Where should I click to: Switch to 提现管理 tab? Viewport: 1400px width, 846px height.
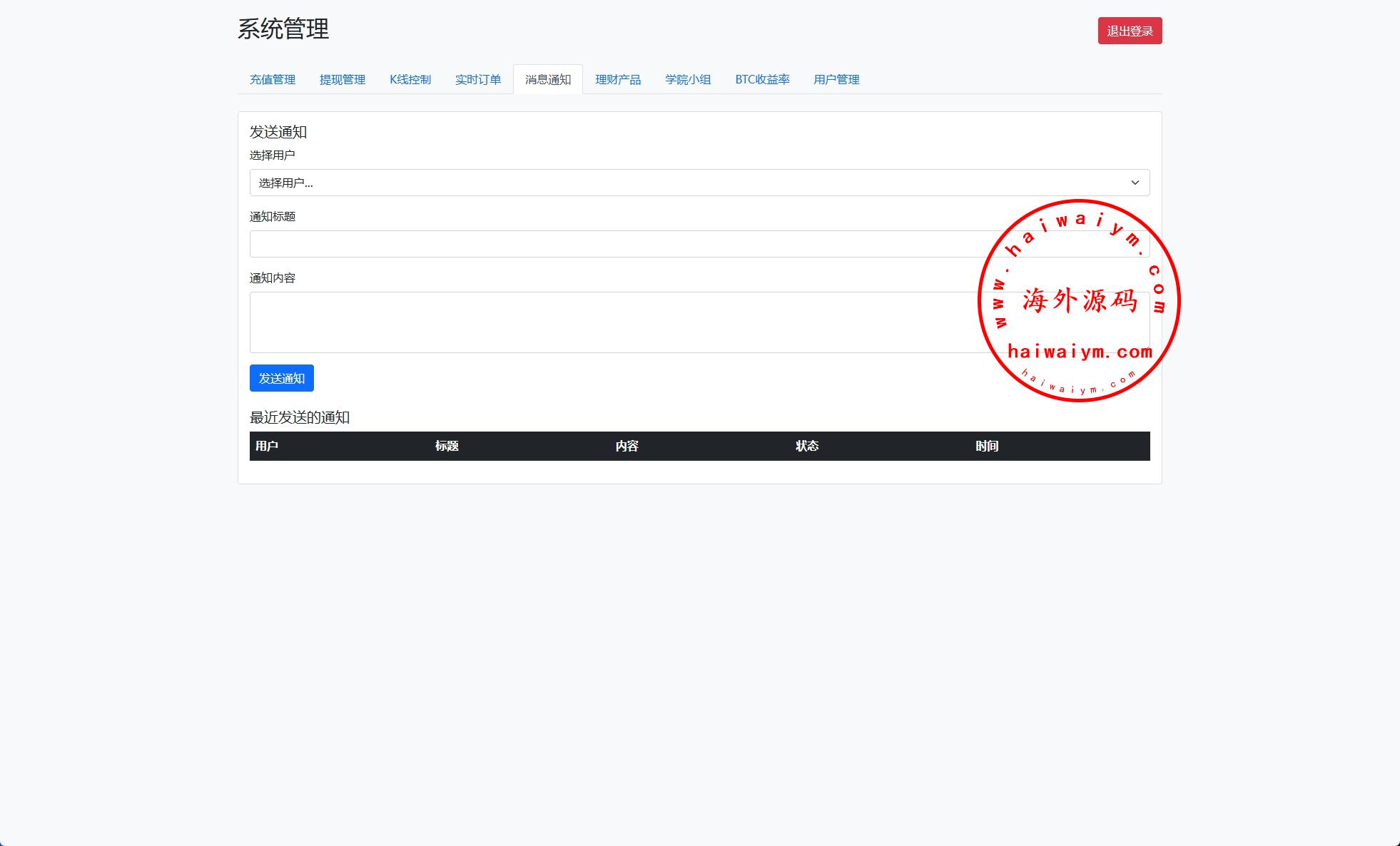point(342,79)
